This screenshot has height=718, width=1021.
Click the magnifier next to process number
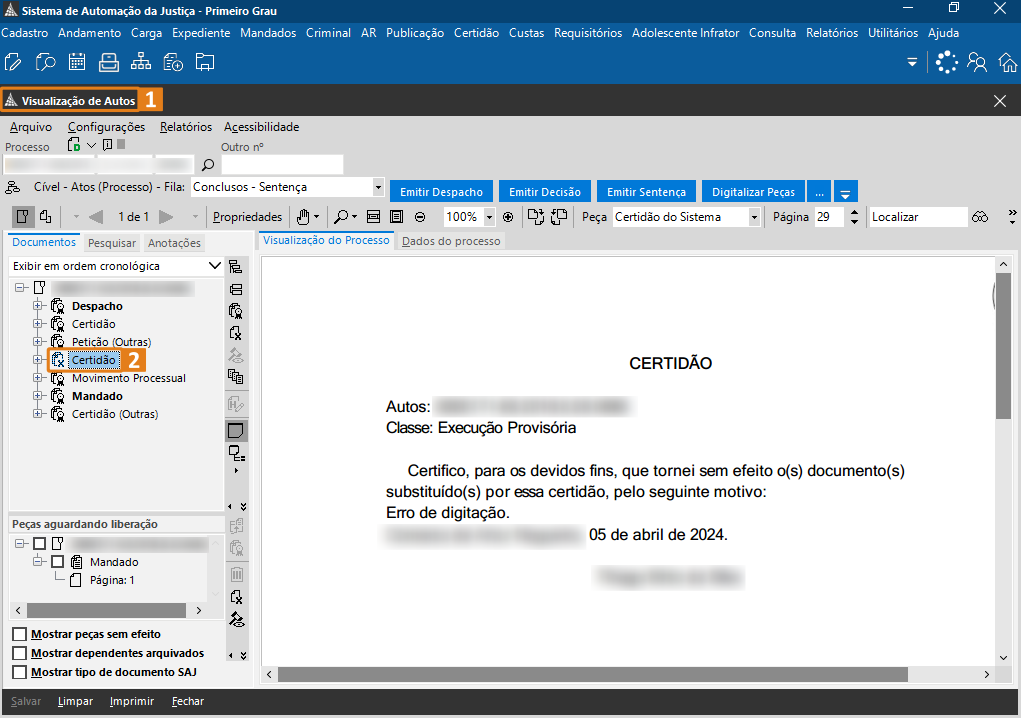(208, 165)
